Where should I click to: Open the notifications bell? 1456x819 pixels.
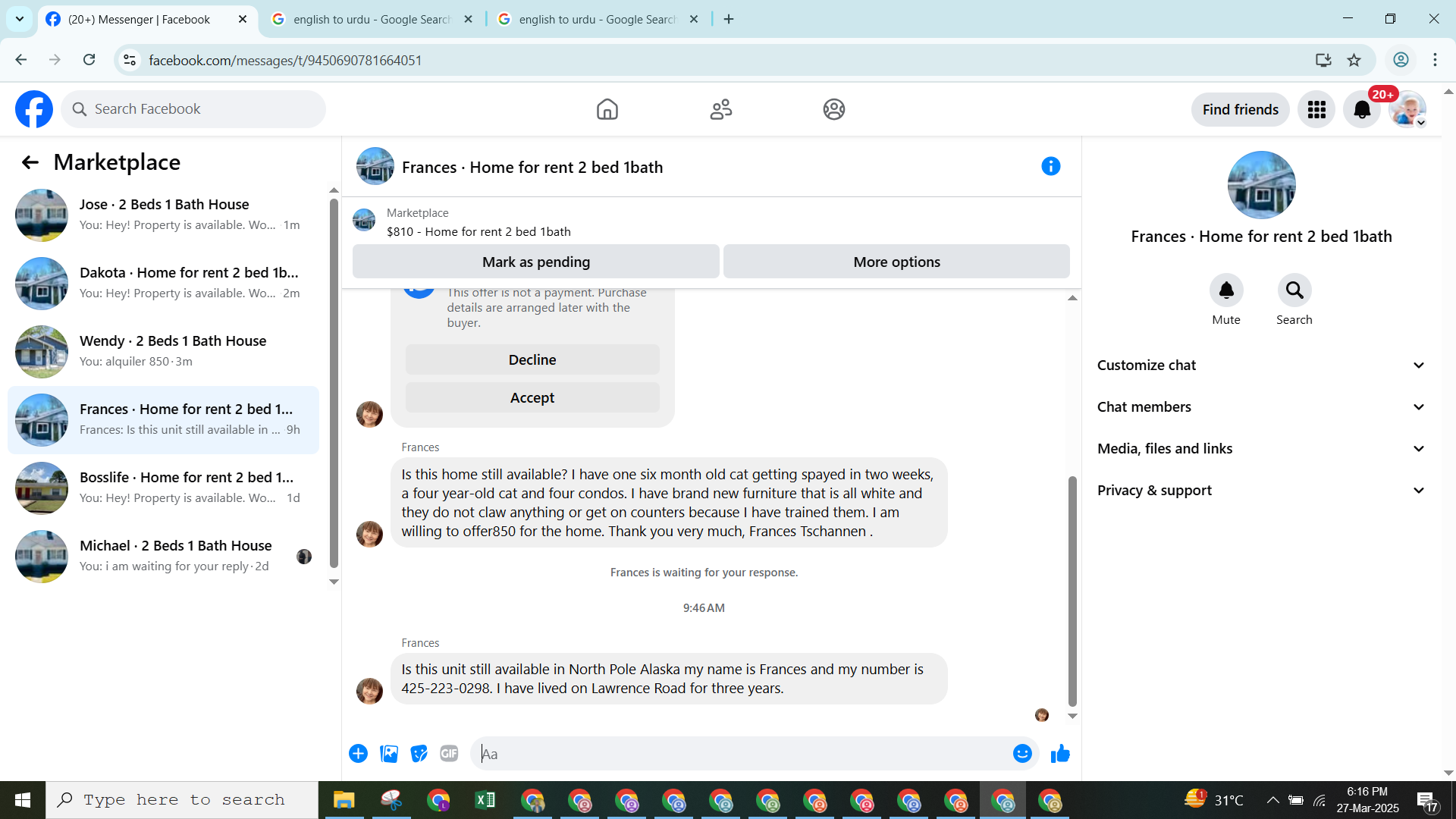coord(1362,110)
